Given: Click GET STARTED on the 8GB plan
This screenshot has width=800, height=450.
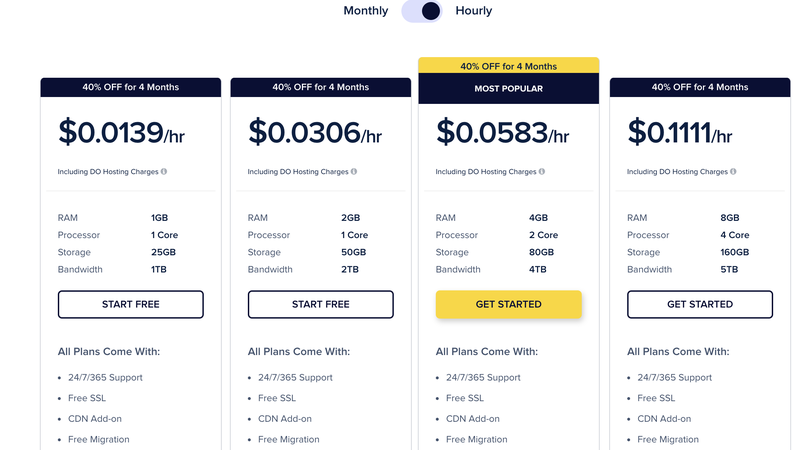Looking at the screenshot, I should point(700,305).
